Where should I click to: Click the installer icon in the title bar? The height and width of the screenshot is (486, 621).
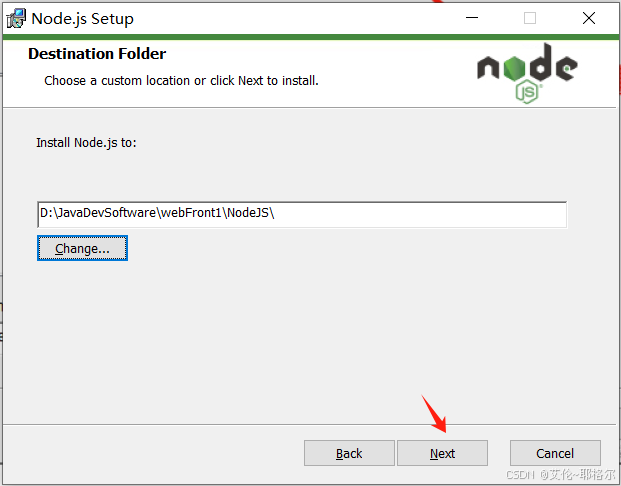16,19
